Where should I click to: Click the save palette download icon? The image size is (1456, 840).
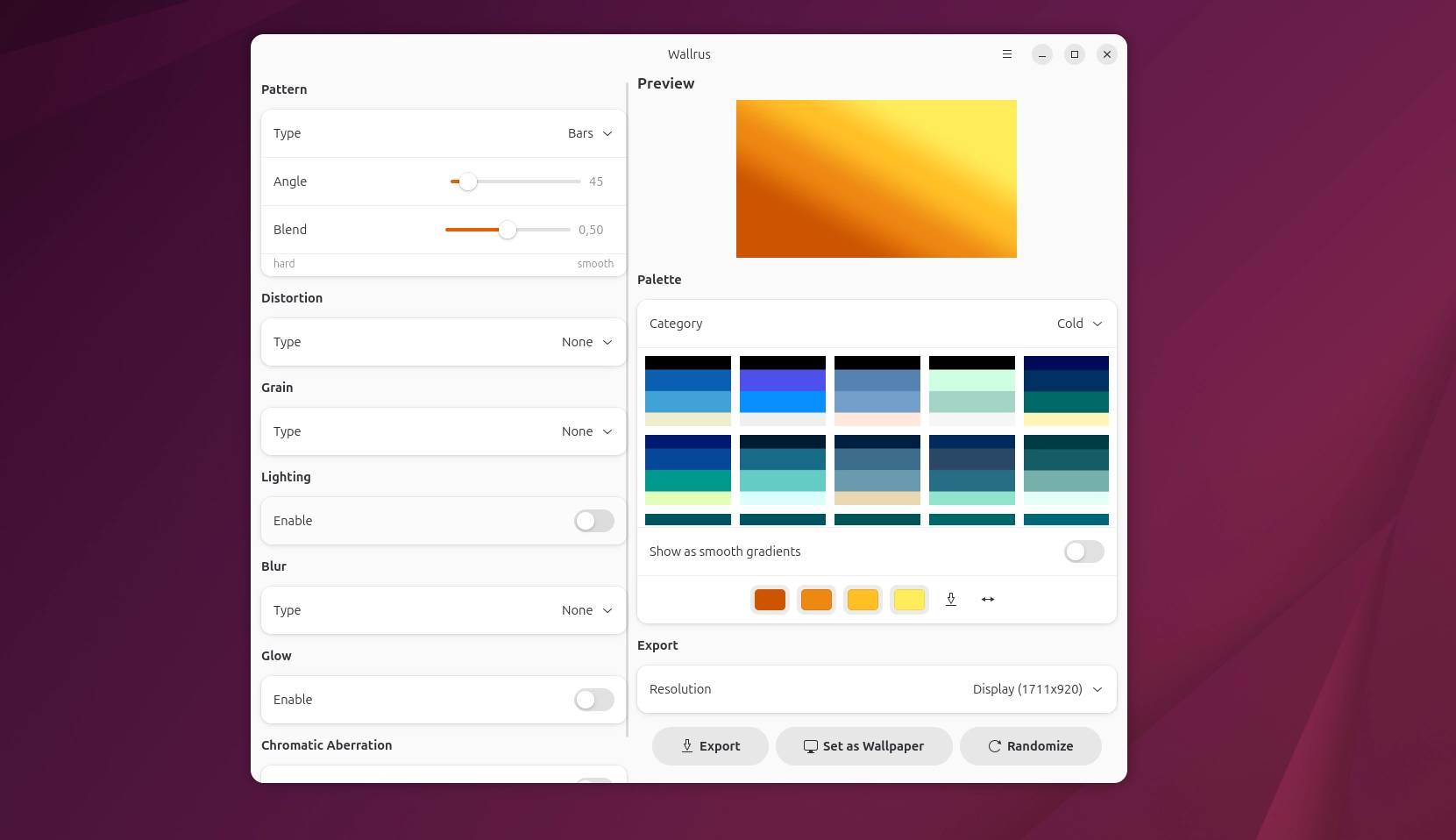point(951,600)
